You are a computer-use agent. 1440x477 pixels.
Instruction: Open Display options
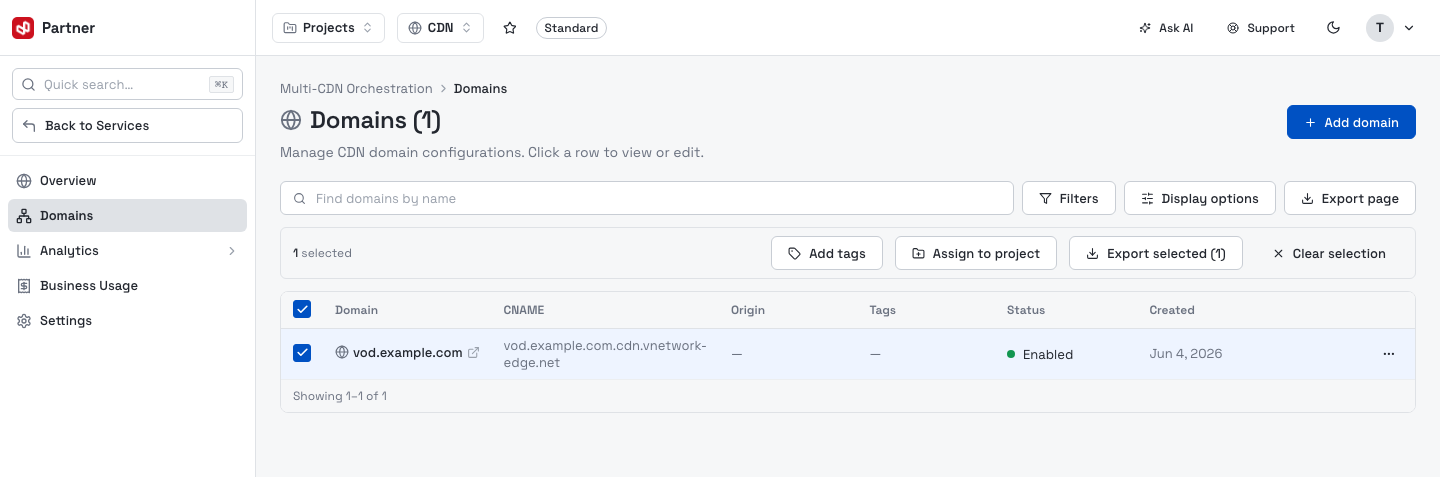click(x=1199, y=198)
